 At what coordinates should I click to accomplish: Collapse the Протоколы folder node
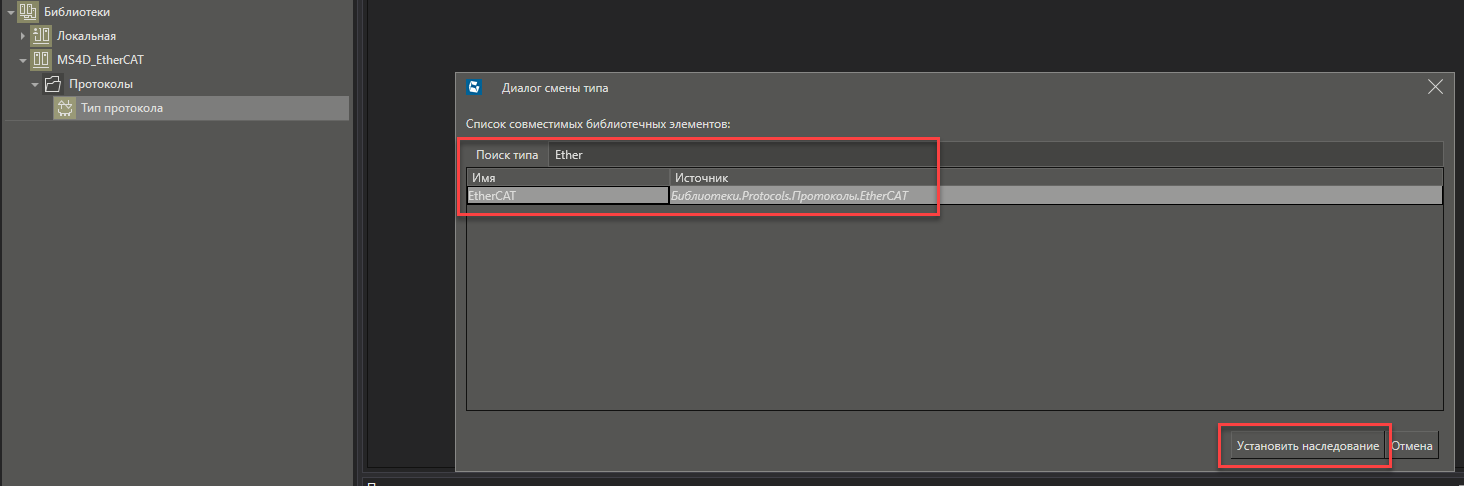click(x=35, y=84)
